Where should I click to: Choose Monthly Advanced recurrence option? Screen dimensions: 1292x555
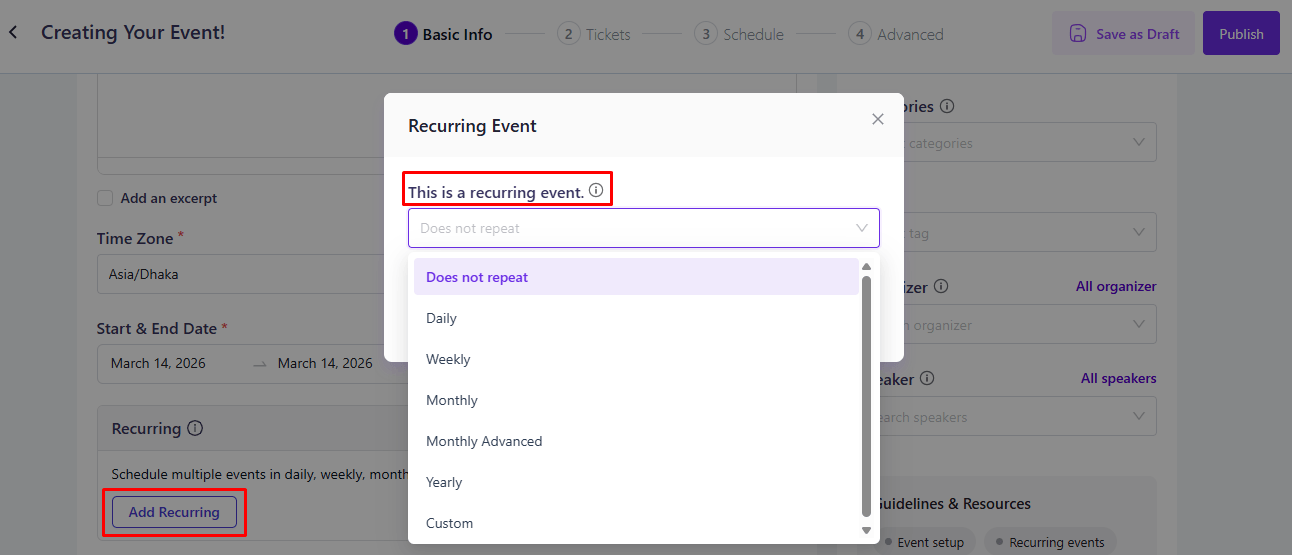tap(484, 441)
